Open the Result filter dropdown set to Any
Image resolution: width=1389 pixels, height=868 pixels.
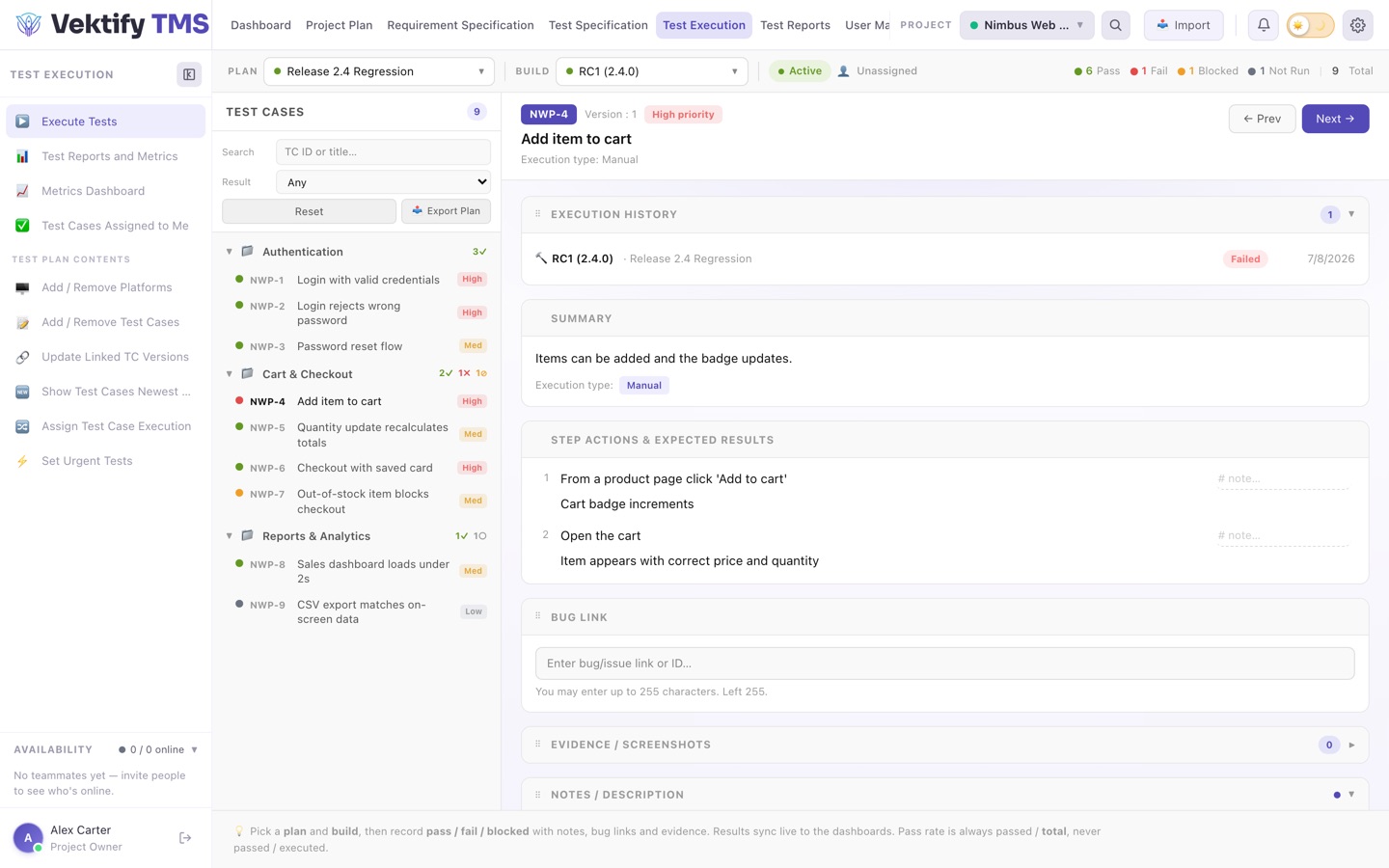click(x=383, y=182)
